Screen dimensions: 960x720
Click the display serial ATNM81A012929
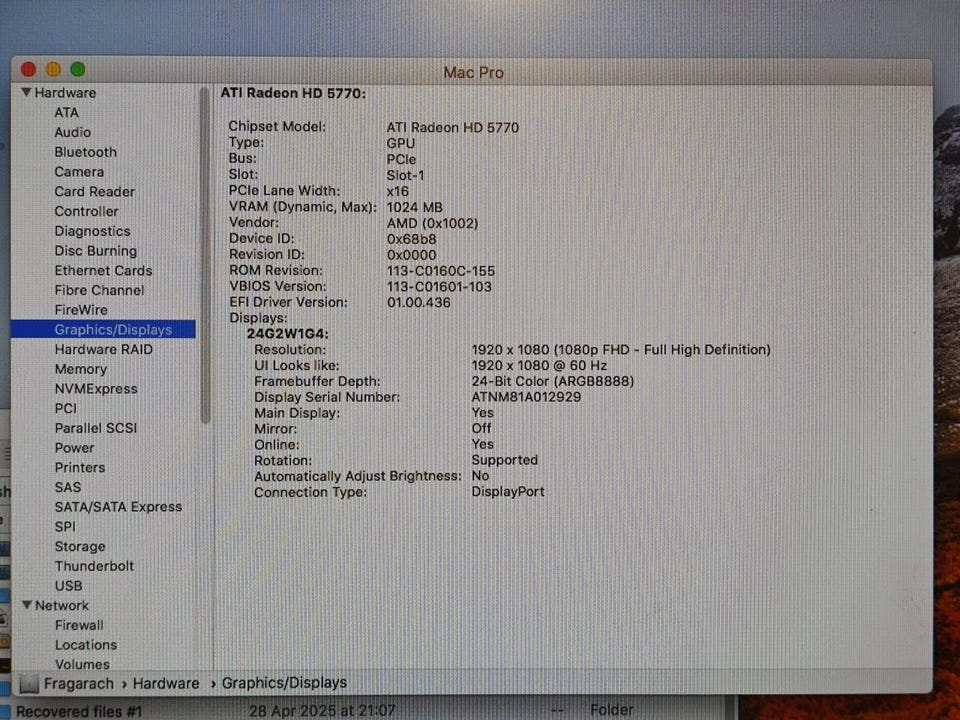tap(526, 397)
